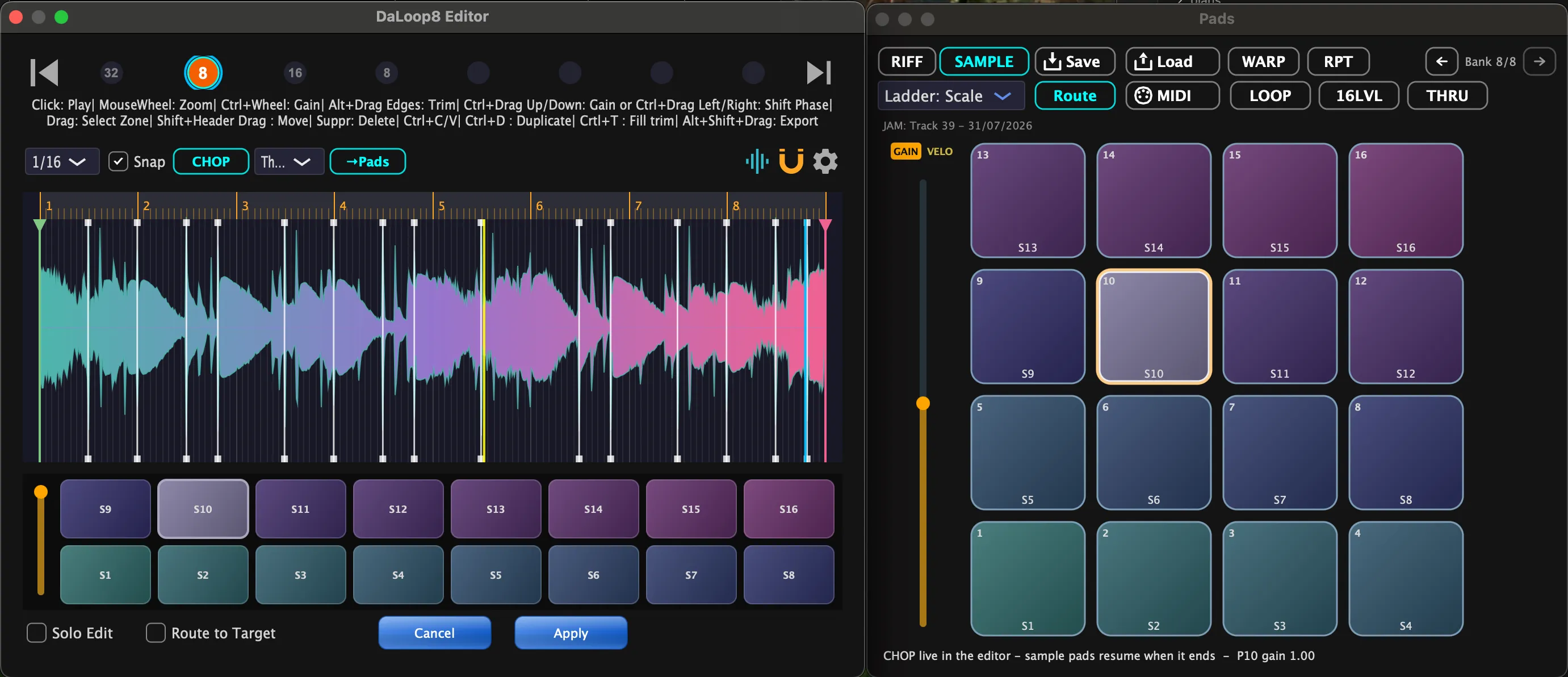
Task: Open editor settings gear icon
Action: [x=825, y=161]
